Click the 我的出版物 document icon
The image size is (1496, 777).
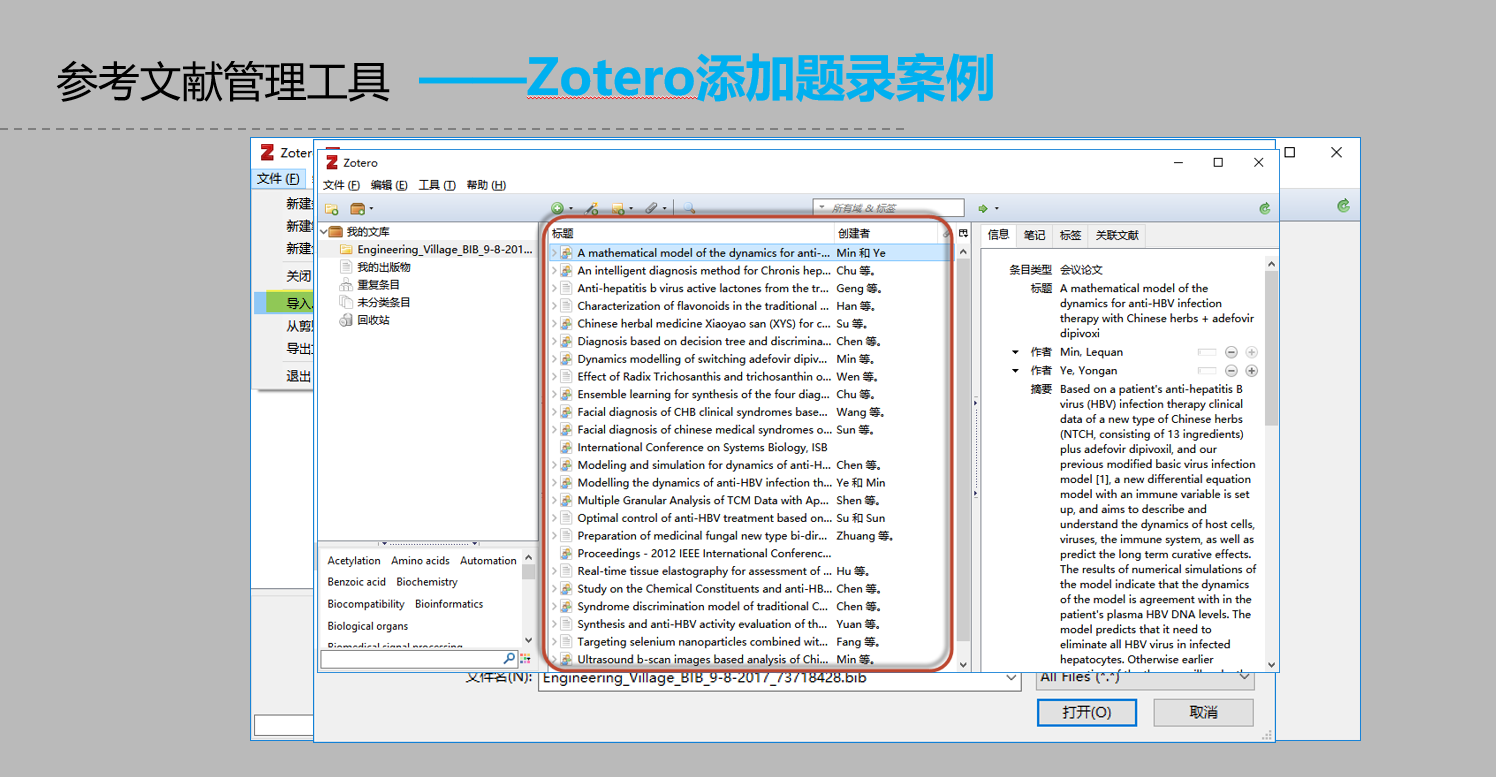click(x=346, y=267)
